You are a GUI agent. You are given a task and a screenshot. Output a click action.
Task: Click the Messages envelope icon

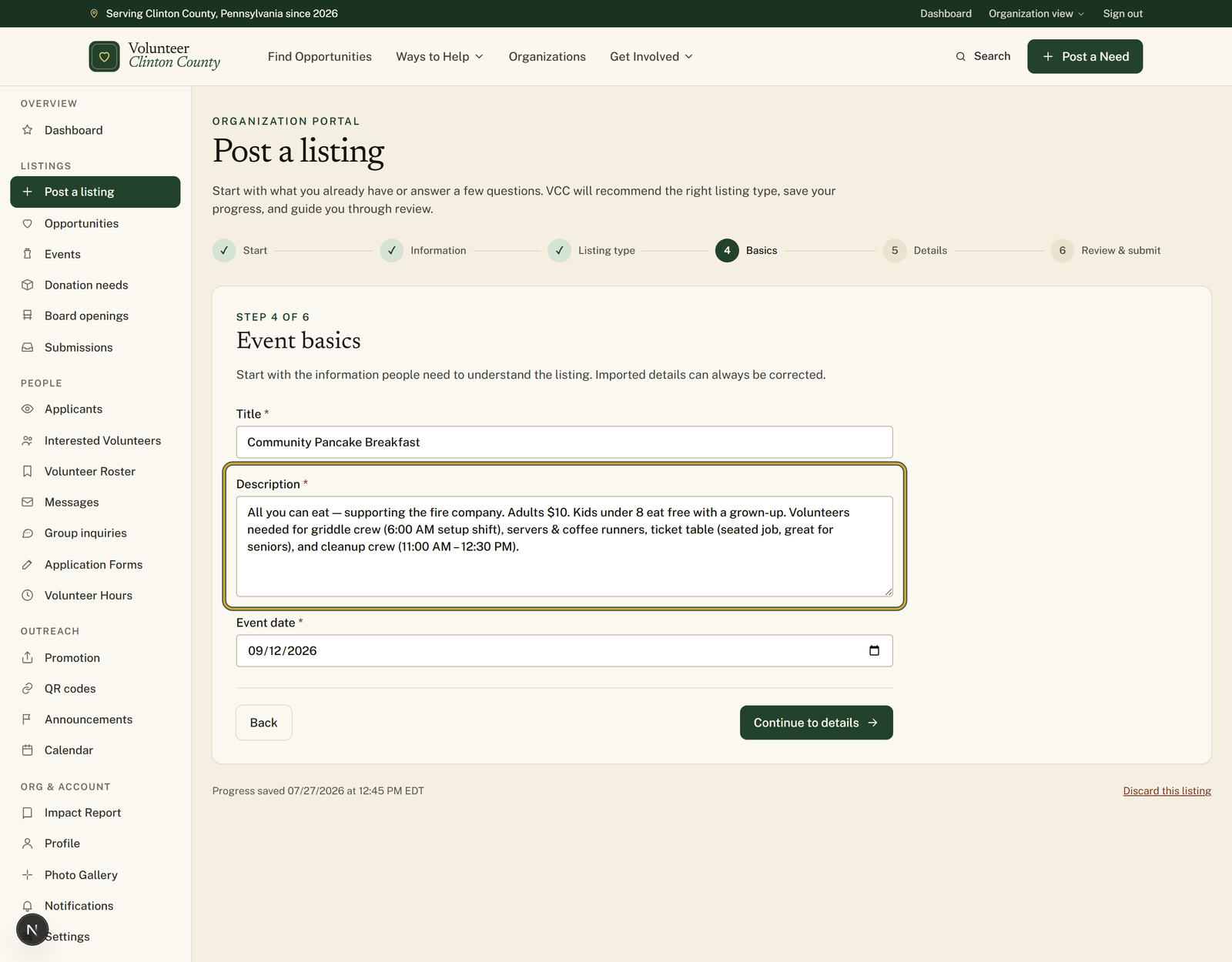pyautogui.click(x=28, y=502)
